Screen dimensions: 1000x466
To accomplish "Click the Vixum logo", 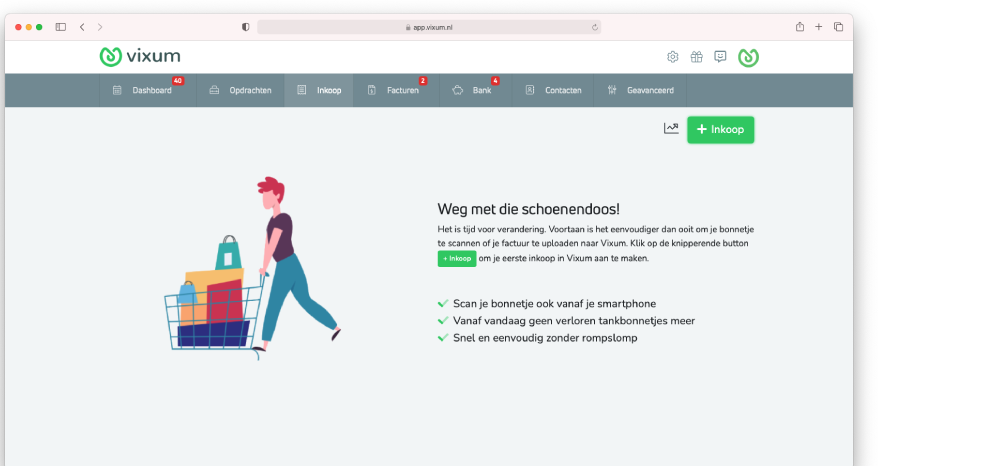I will tap(140, 57).
